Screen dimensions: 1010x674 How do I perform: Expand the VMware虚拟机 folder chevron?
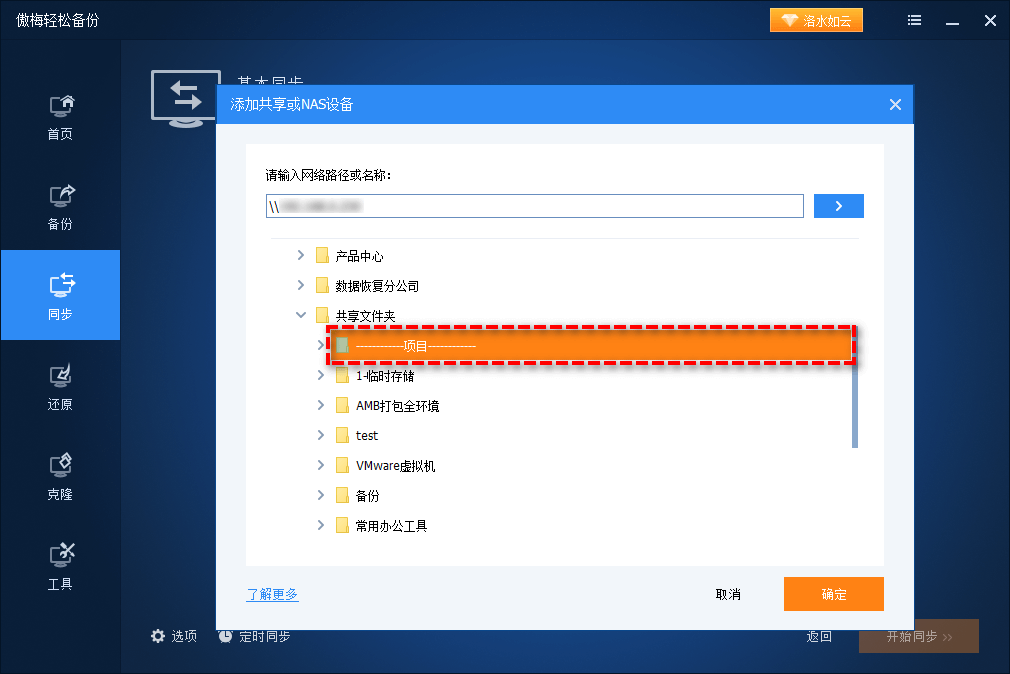321,466
